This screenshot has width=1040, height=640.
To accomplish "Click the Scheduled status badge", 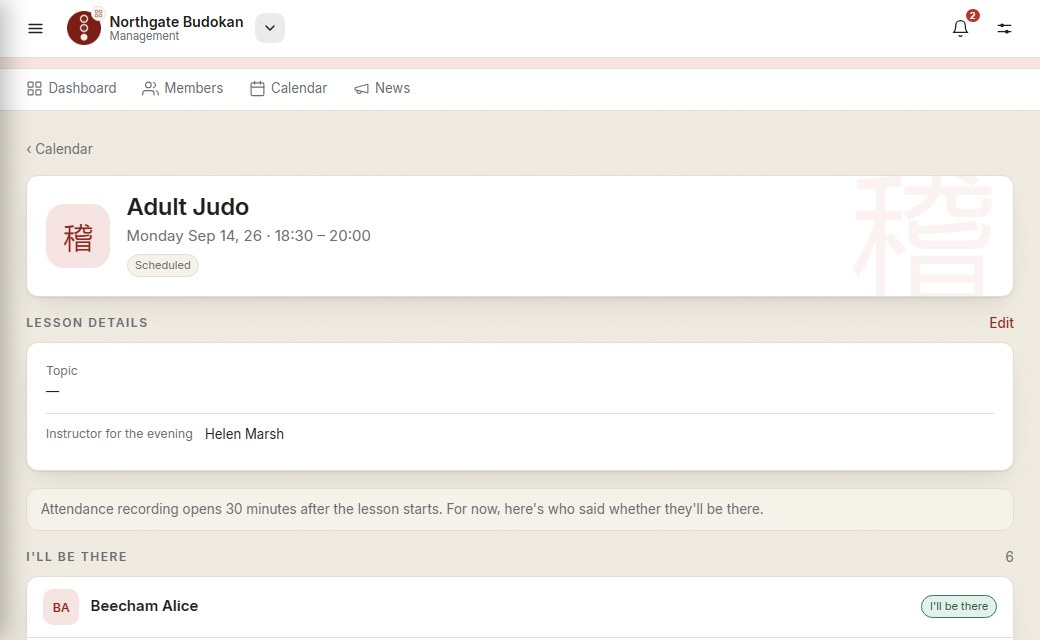I will point(162,265).
